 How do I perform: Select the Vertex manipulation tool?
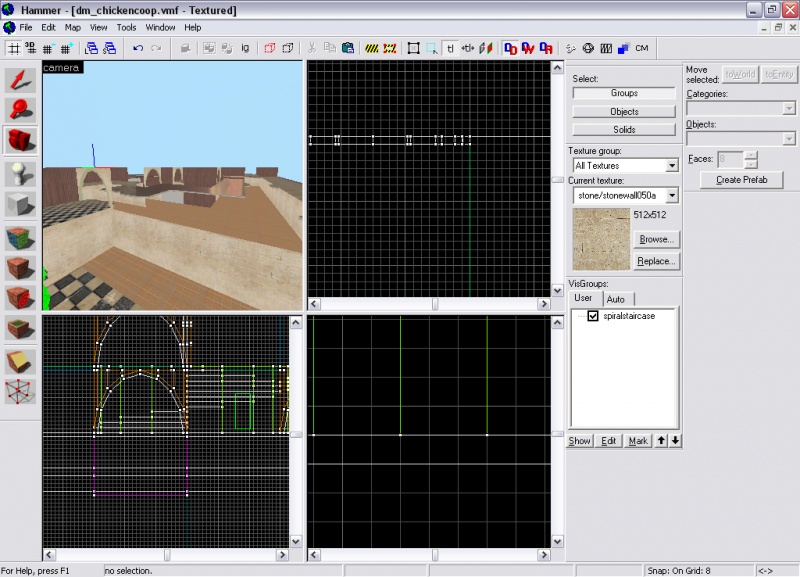click(20, 392)
